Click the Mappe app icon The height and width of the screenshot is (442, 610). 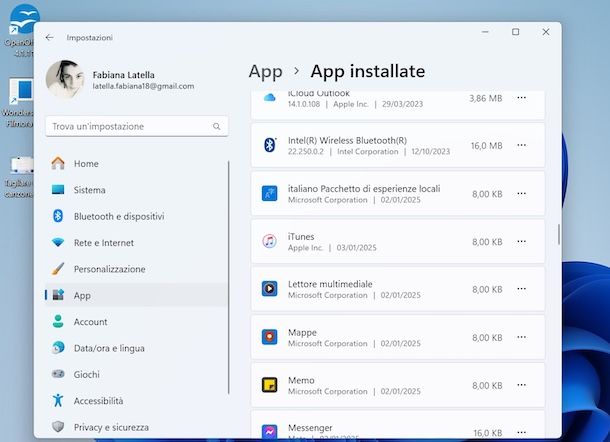click(x=270, y=337)
